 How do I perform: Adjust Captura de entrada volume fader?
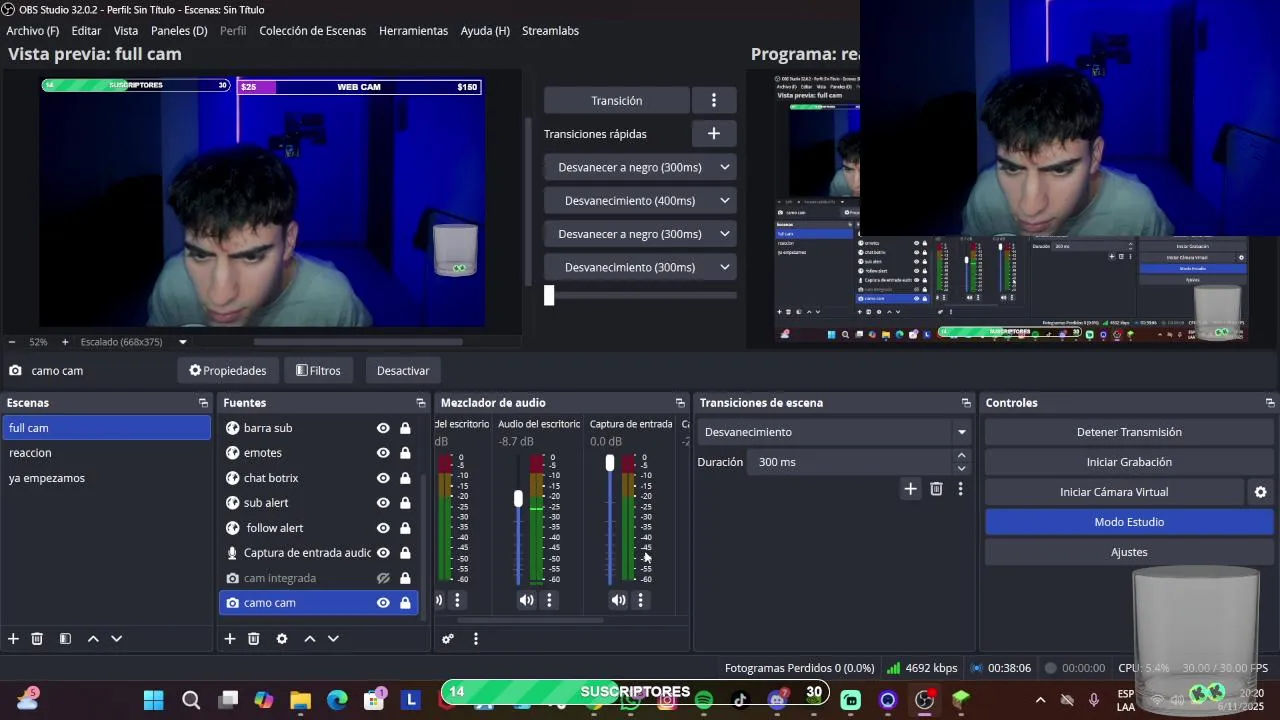(610, 463)
